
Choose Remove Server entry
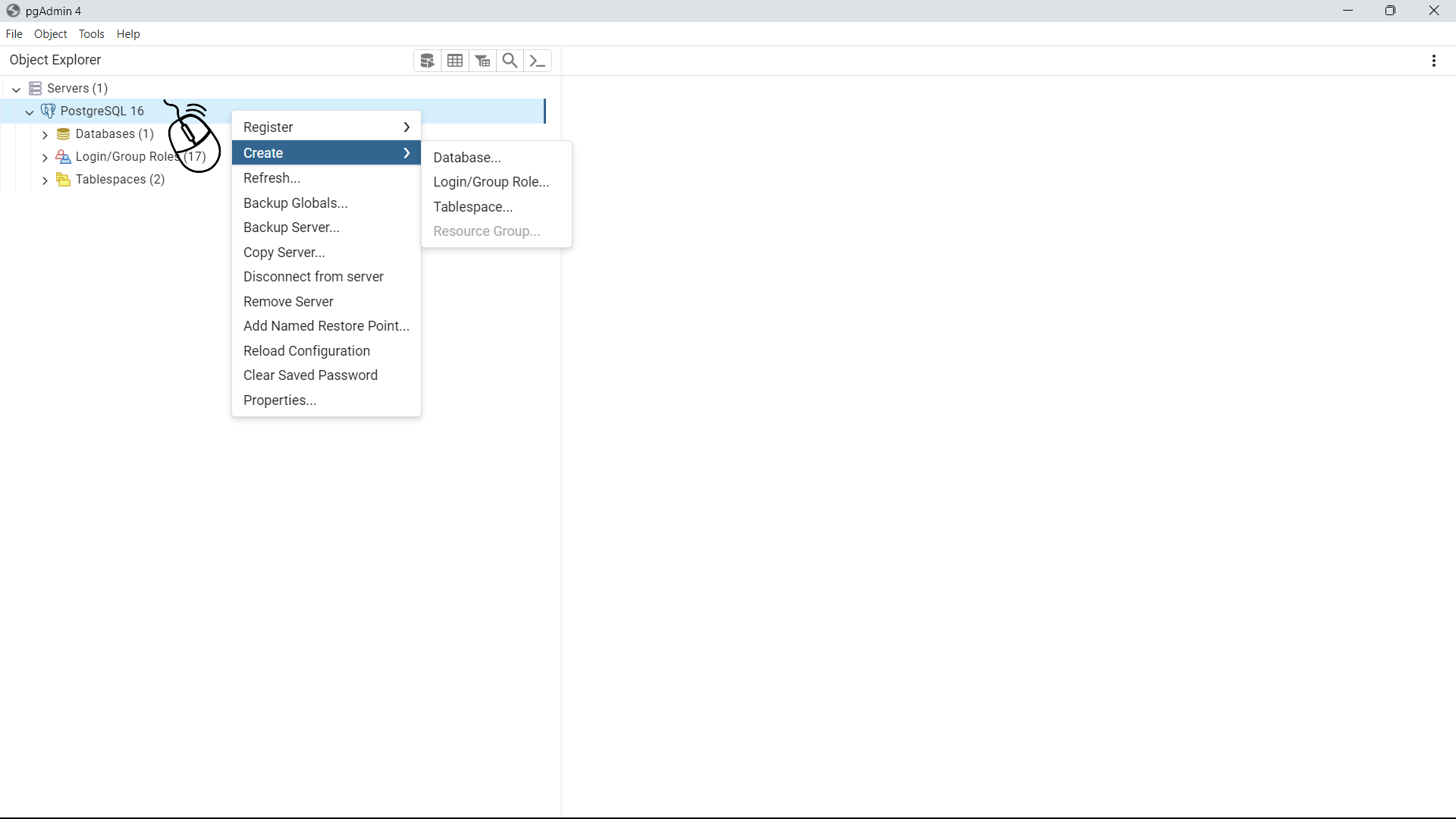coord(326,302)
